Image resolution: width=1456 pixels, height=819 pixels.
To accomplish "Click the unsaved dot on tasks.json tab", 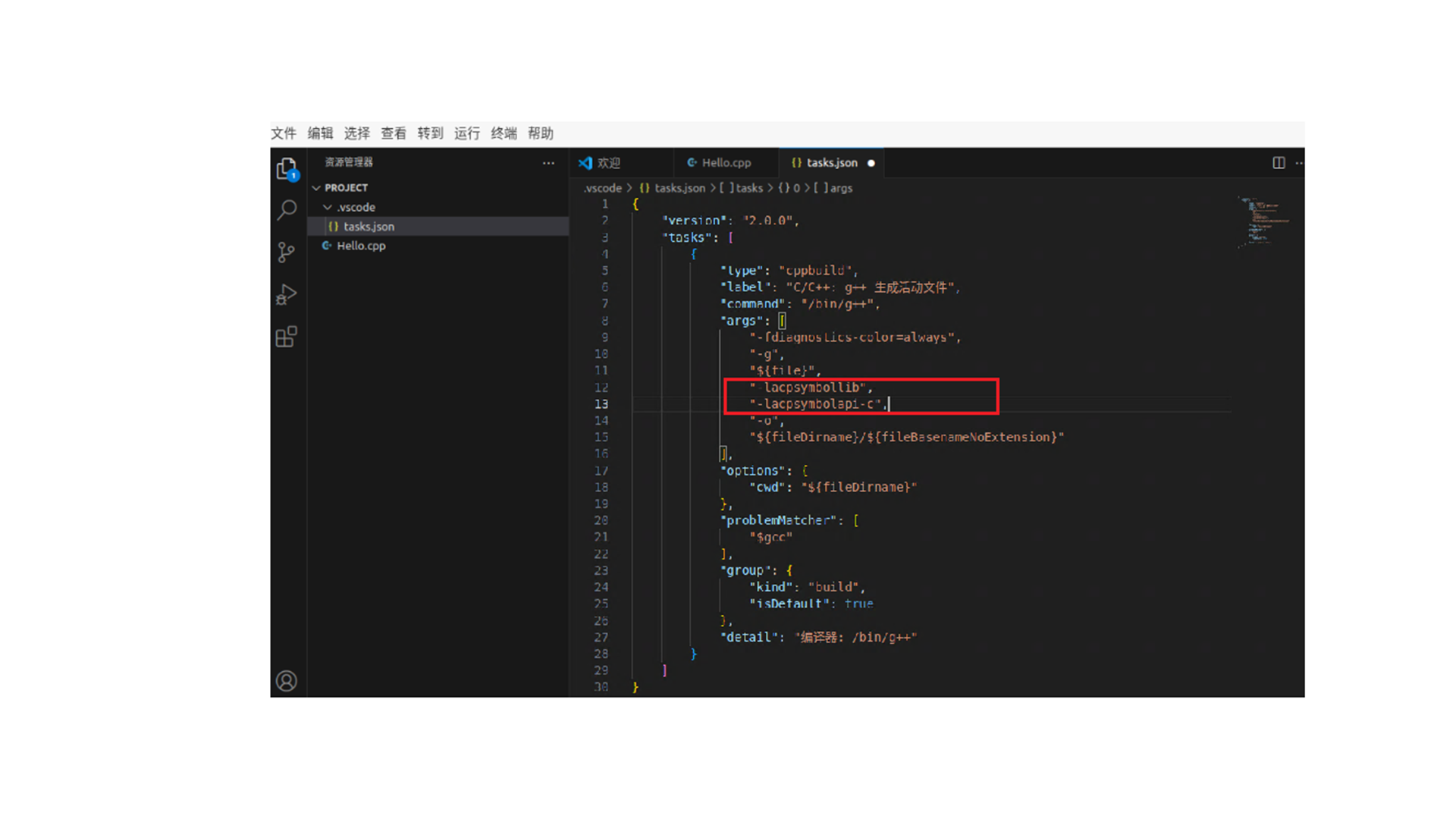I will [871, 163].
